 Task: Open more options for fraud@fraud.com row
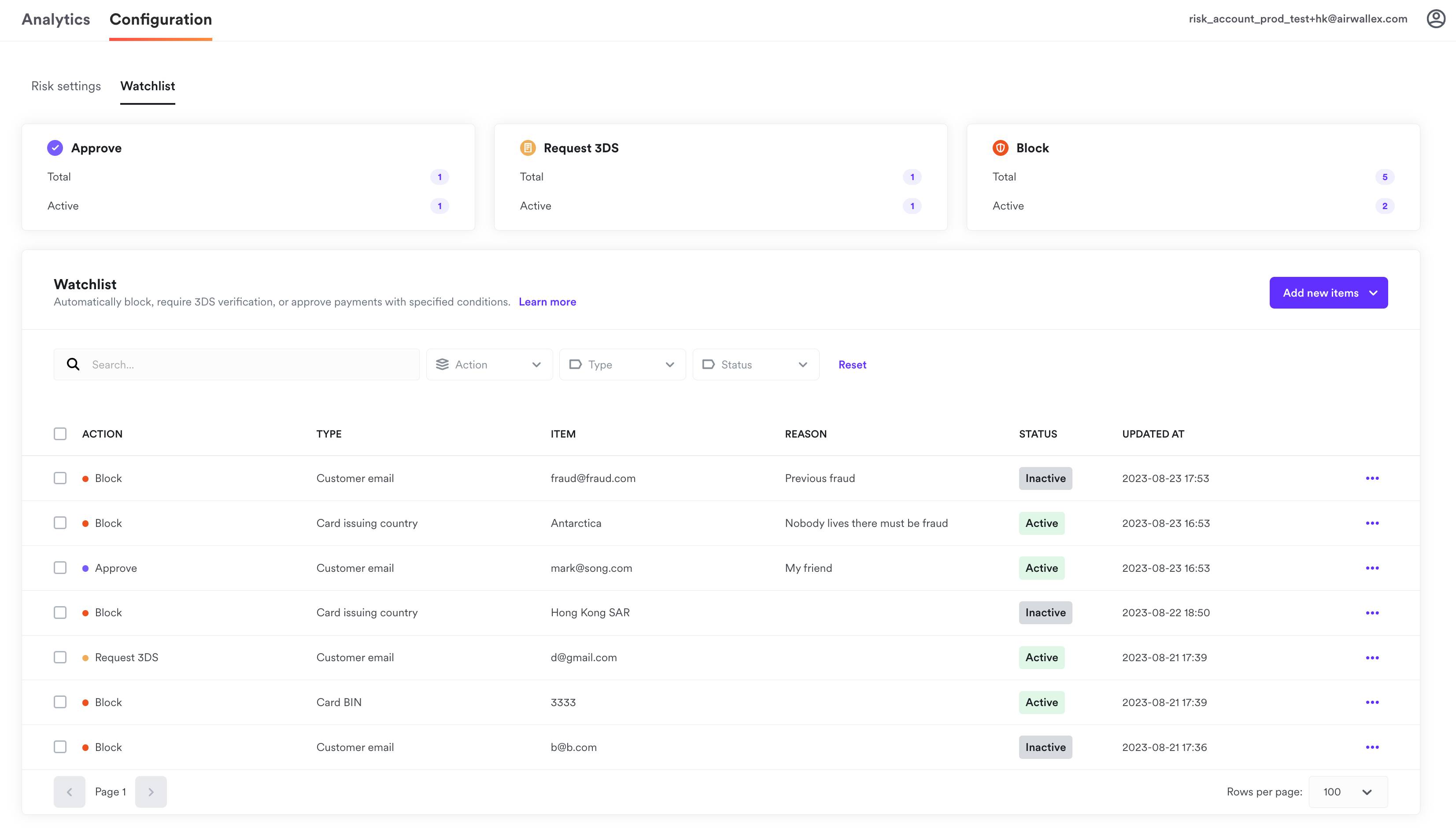point(1372,478)
